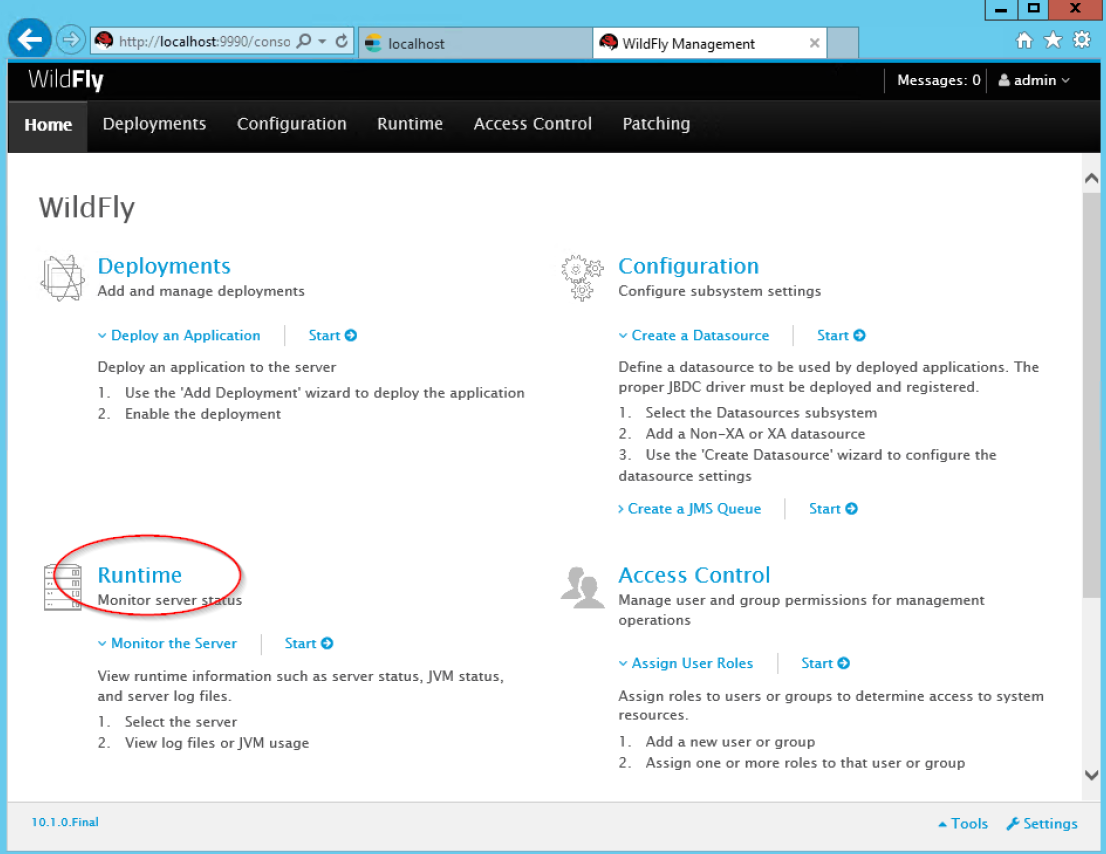Switch to the Patching tab
The height and width of the screenshot is (854, 1106).
tap(656, 124)
